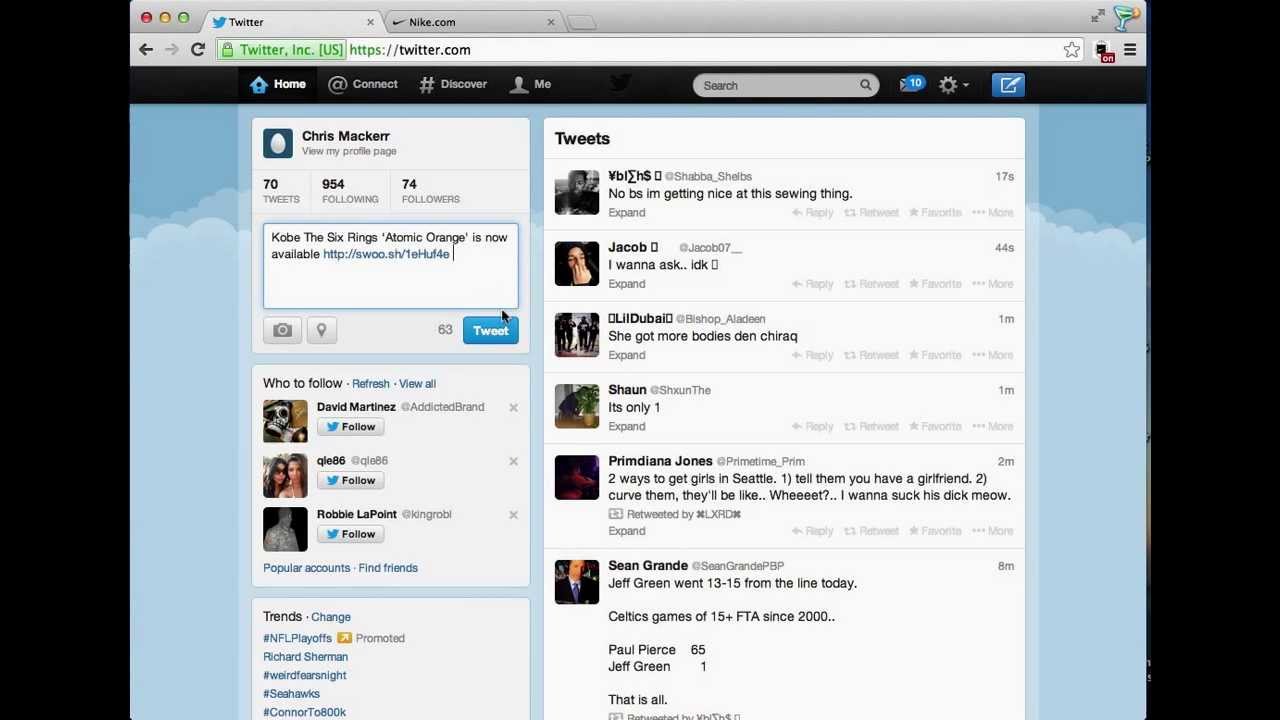
Task: Open Popular accounts link
Action: pyautogui.click(x=306, y=568)
